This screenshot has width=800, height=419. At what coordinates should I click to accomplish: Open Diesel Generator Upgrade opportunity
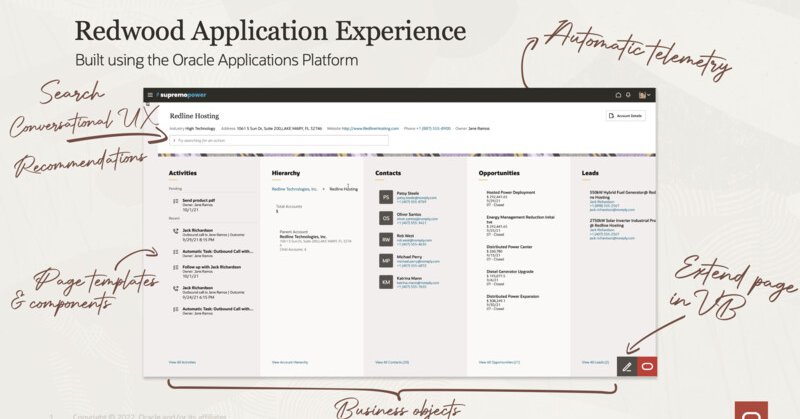[x=510, y=272]
